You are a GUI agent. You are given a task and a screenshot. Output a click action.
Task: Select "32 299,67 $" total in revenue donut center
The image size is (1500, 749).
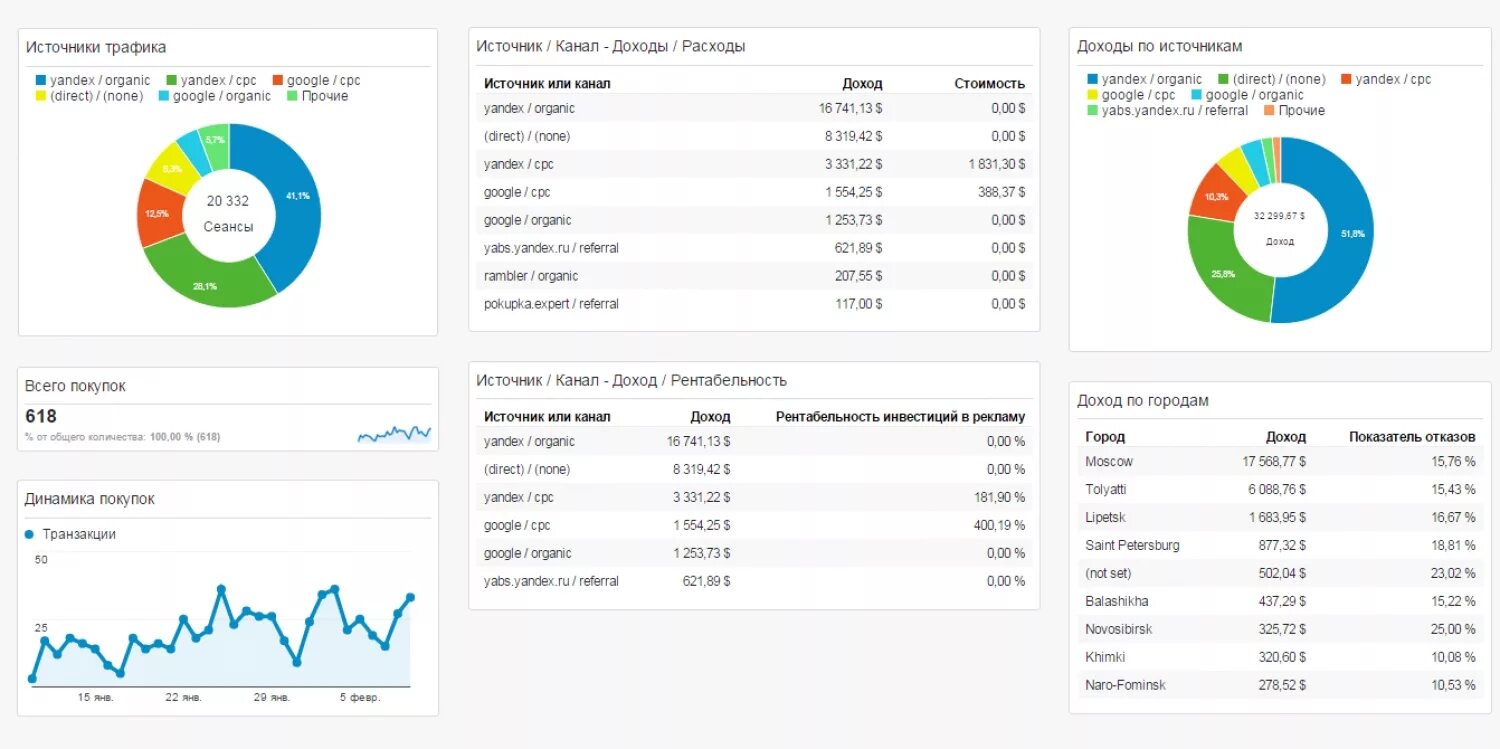click(x=1280, y=216)
